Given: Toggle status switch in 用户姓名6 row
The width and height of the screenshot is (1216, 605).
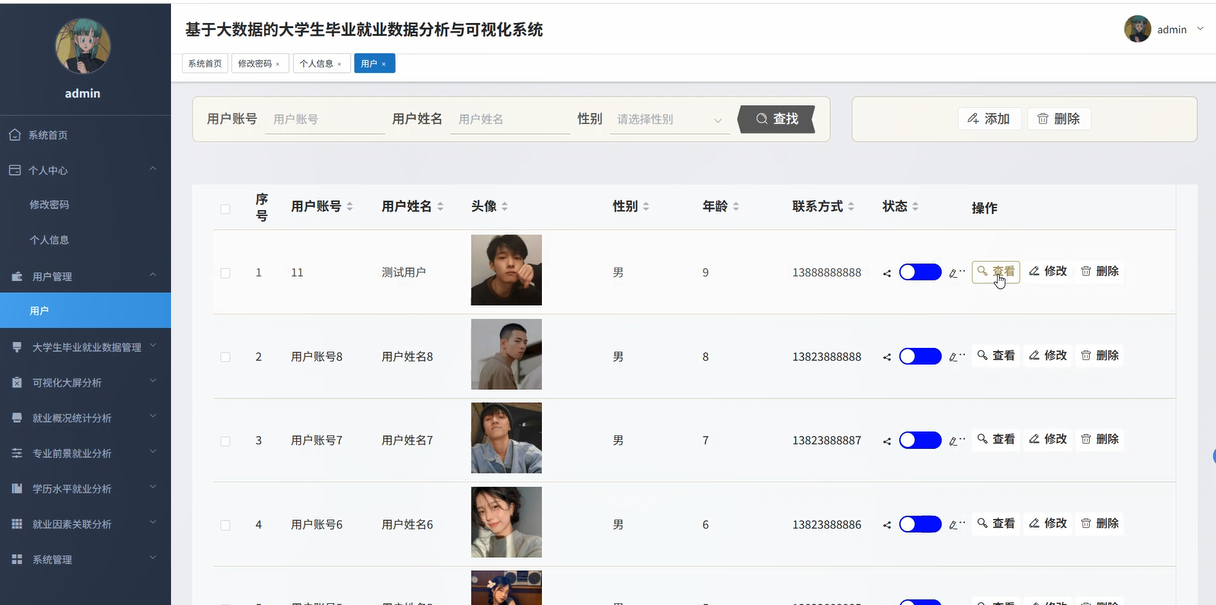Looking at the screenshot, I should pyautogui.click(x=920, y=524).
